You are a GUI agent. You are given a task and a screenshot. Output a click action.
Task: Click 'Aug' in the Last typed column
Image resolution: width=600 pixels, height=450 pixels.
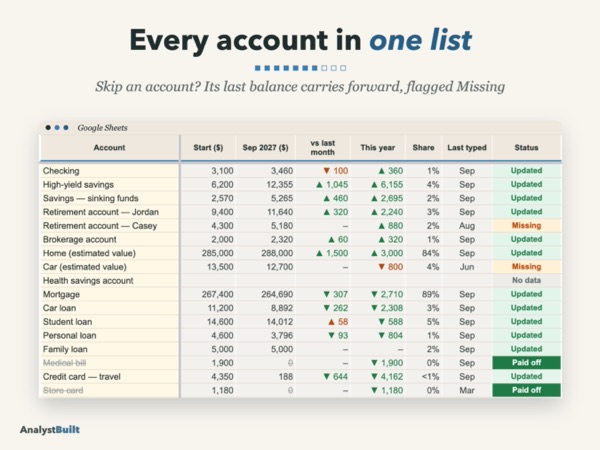click(x=467, y=226)
